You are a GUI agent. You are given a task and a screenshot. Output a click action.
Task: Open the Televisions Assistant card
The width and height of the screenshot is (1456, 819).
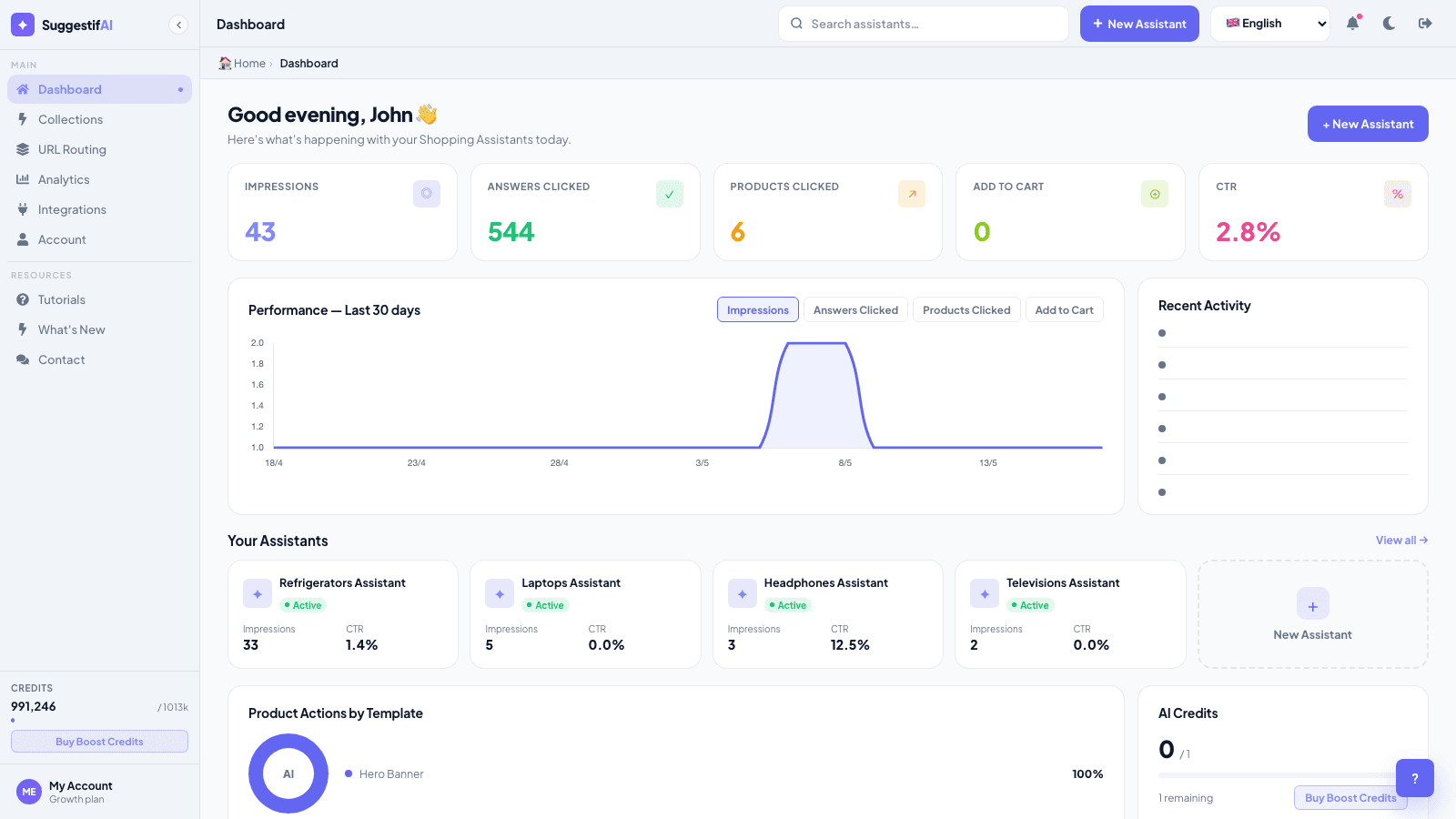pos(1070,614)
